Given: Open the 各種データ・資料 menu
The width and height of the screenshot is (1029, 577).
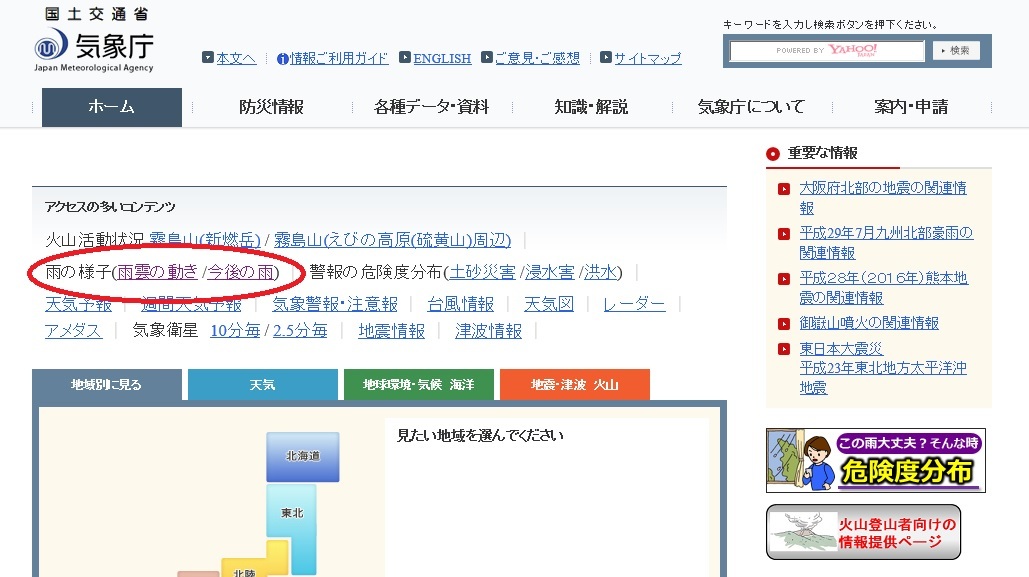Looking at the screenshot, I should 431,107.
